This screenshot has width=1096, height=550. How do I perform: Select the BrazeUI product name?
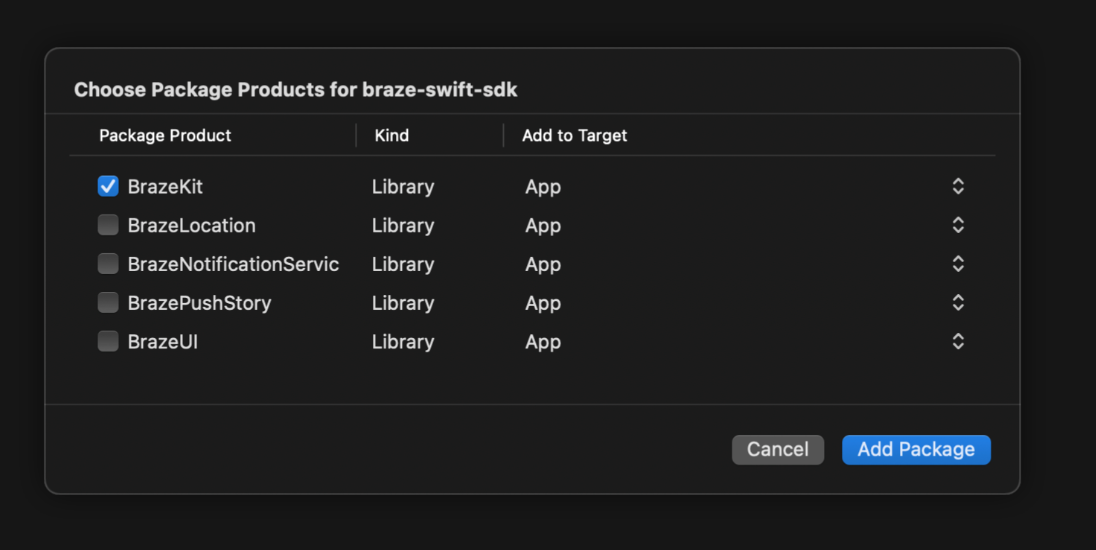coord(163,342)
